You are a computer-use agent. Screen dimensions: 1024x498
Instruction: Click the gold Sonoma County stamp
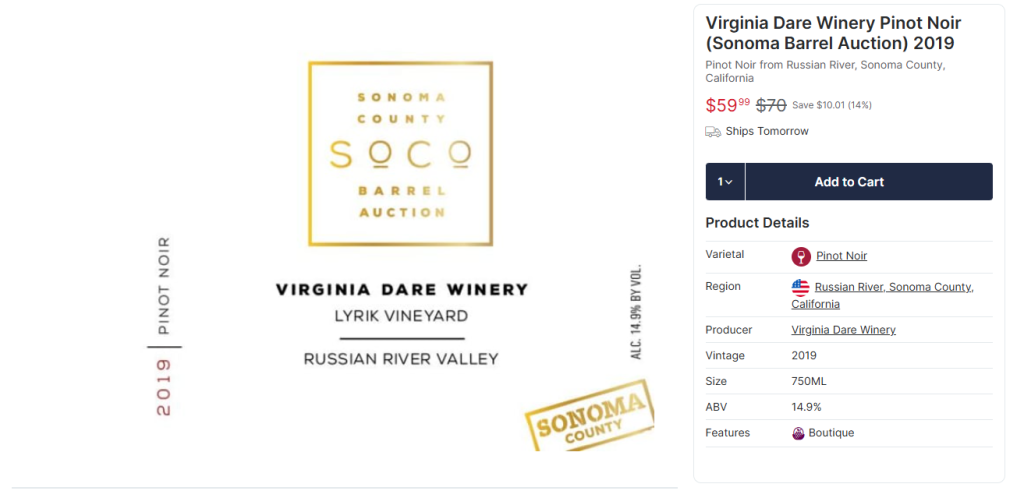(x=591, y=415)
